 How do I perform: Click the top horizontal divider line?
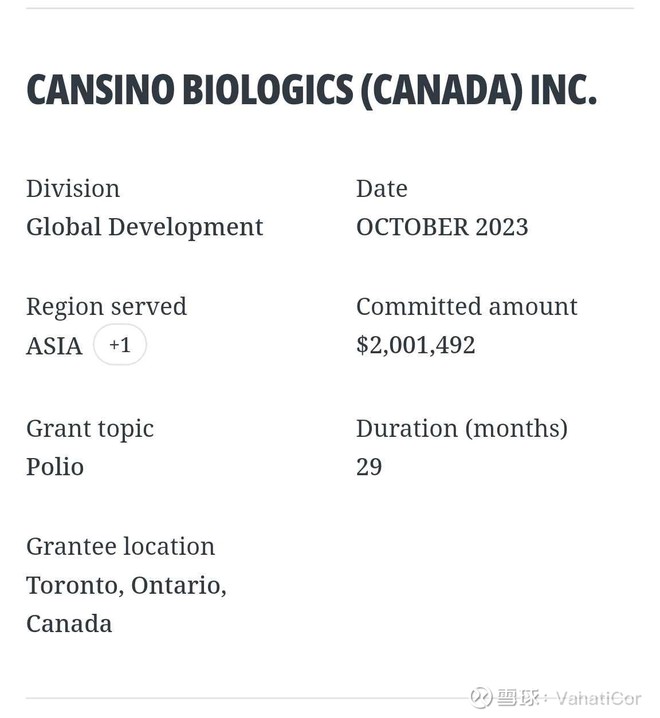click(330, 8)
